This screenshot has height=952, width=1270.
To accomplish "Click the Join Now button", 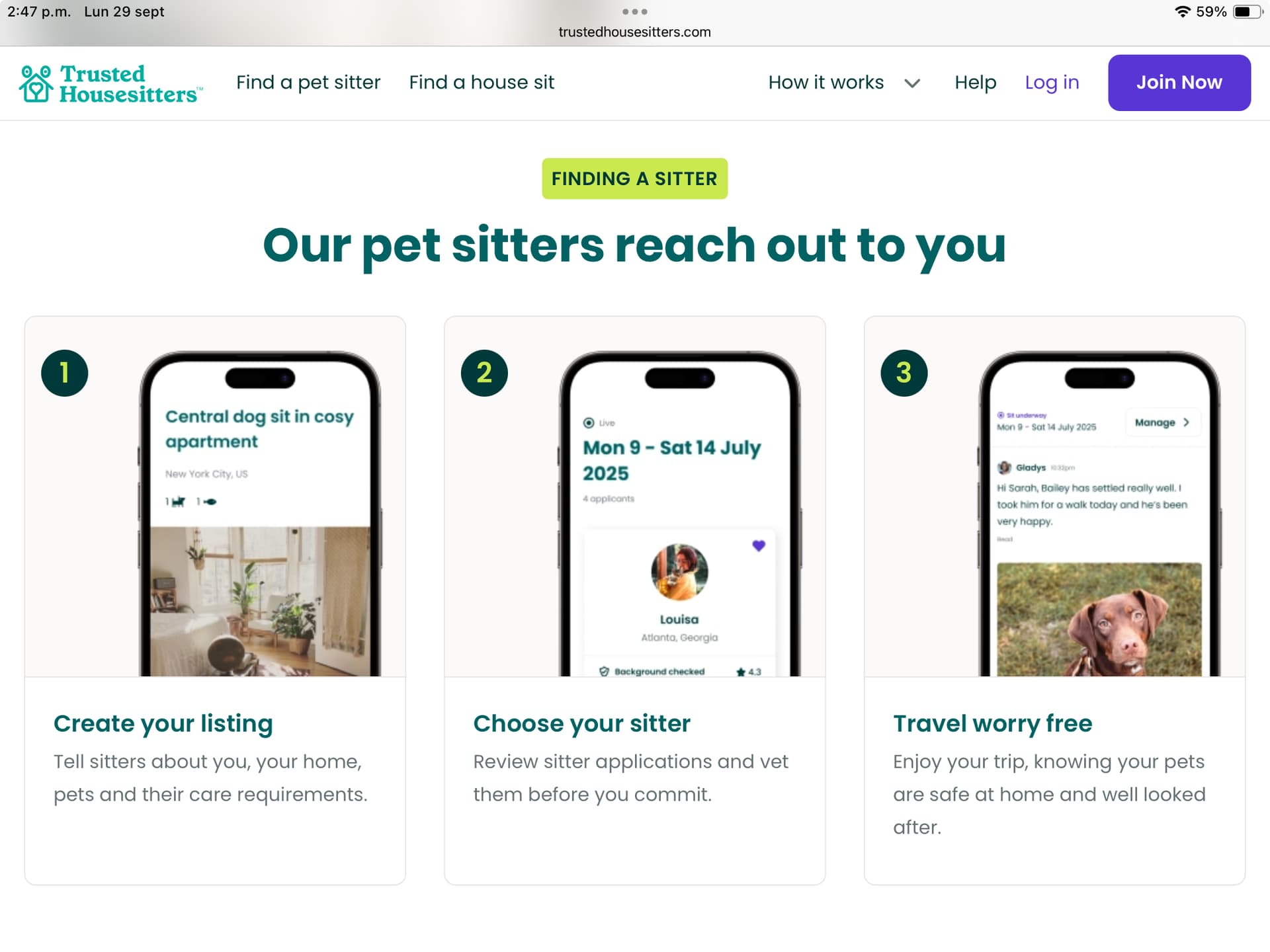I will click(1179, 83).
